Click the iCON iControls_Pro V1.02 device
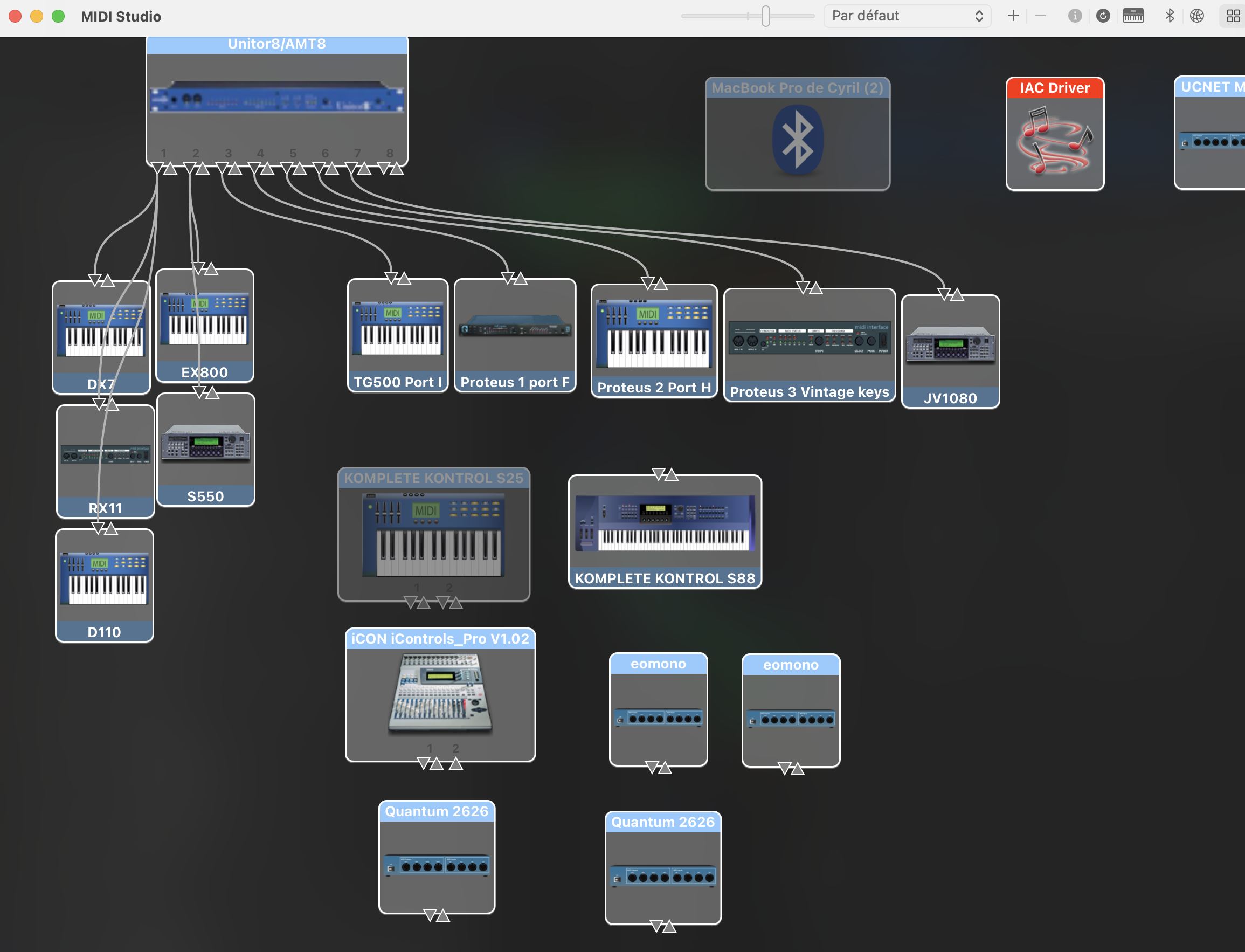1245x952 pixels. pos(440,694)
